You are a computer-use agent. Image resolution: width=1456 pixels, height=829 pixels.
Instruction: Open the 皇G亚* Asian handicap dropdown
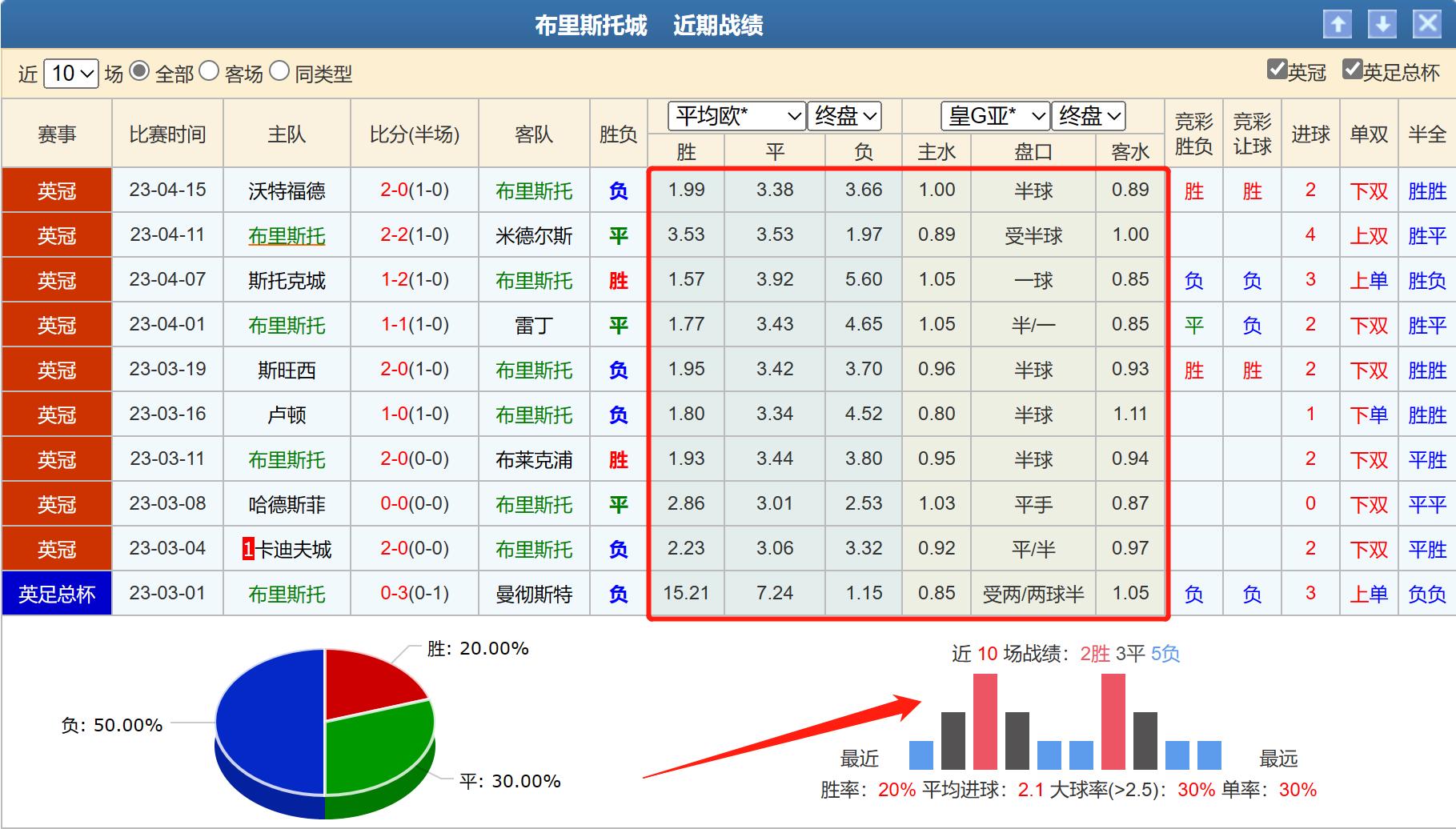click(995, 115)
